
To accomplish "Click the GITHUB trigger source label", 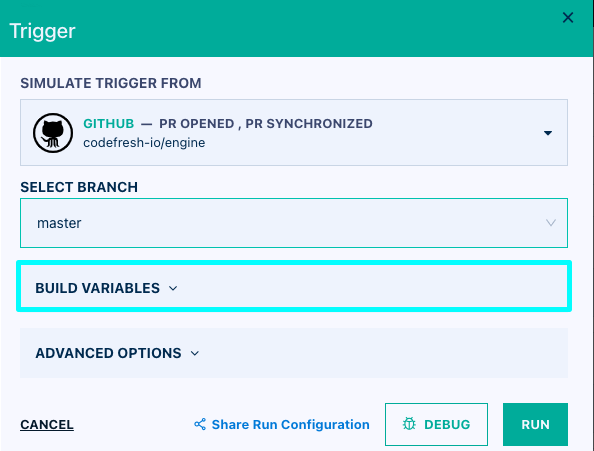I will 109,123.
